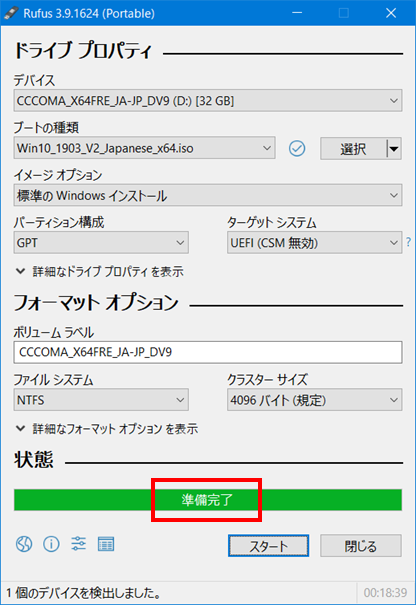Open the デバイス dropdown list
Screen dimensions: 416x605
click(208, 101)
